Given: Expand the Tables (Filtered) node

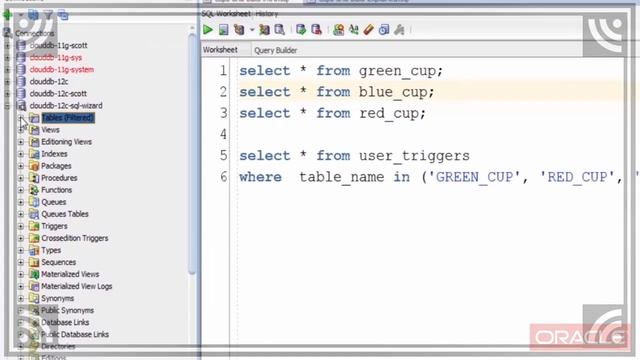Looking at the screenshot, I should 21,118.
